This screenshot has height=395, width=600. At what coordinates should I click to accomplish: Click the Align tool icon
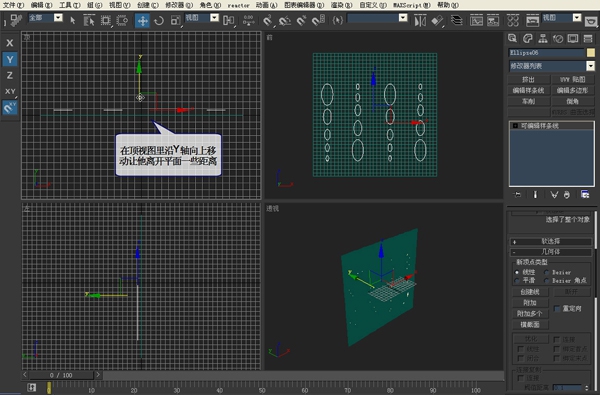pyautogui.click(x=437, y=20)
